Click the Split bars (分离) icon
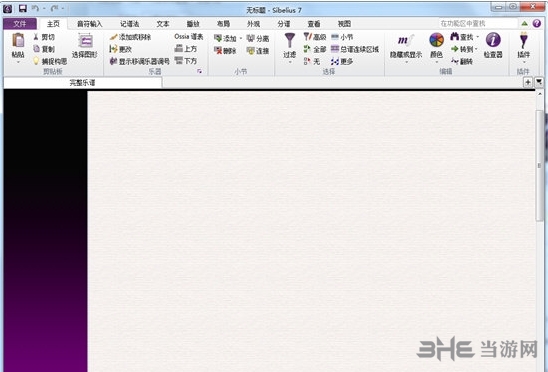Viewport: 548px width, 372px height. (251, 38)
